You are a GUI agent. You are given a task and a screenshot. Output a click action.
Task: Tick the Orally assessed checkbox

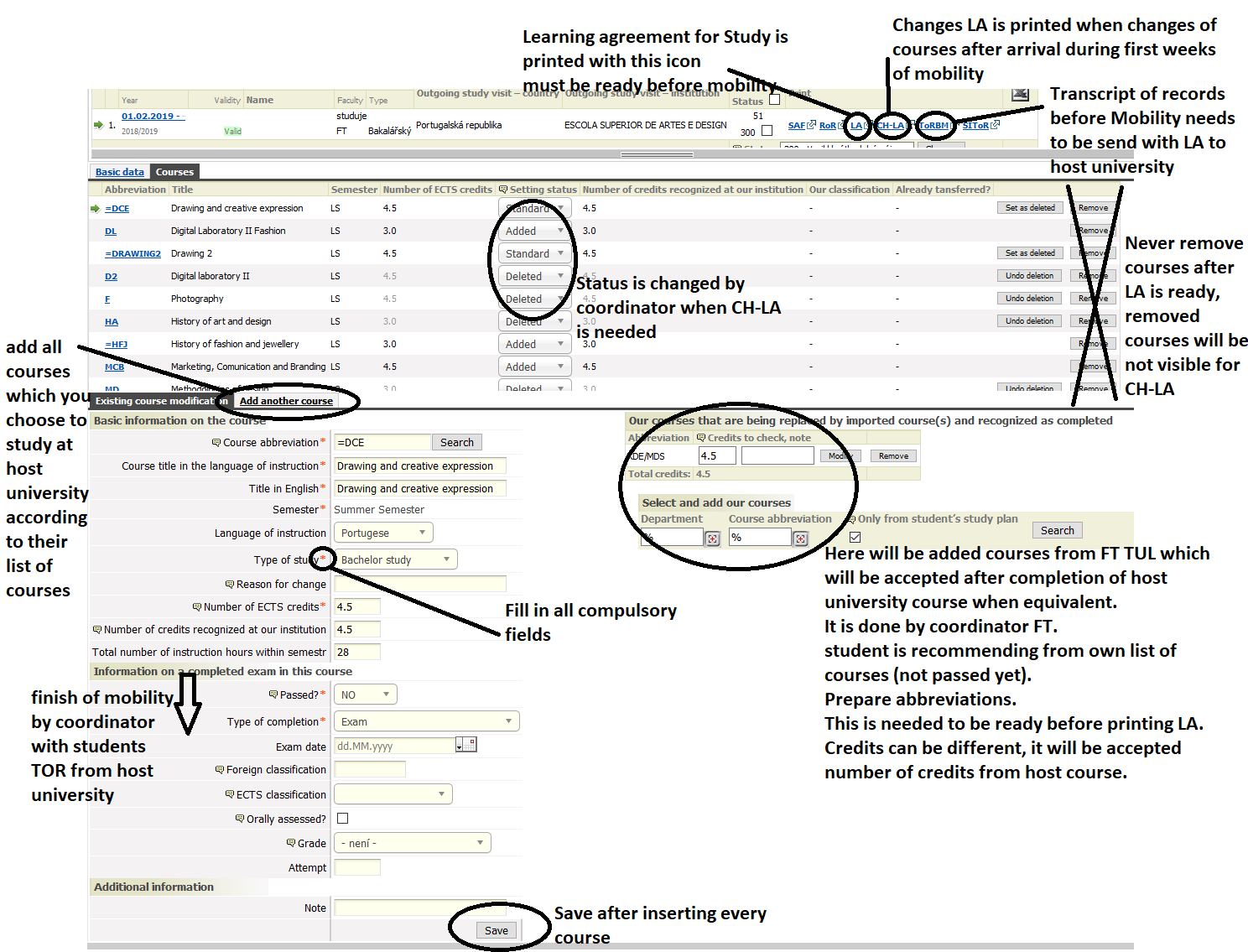pyautogui.click(x=342, y=819)
